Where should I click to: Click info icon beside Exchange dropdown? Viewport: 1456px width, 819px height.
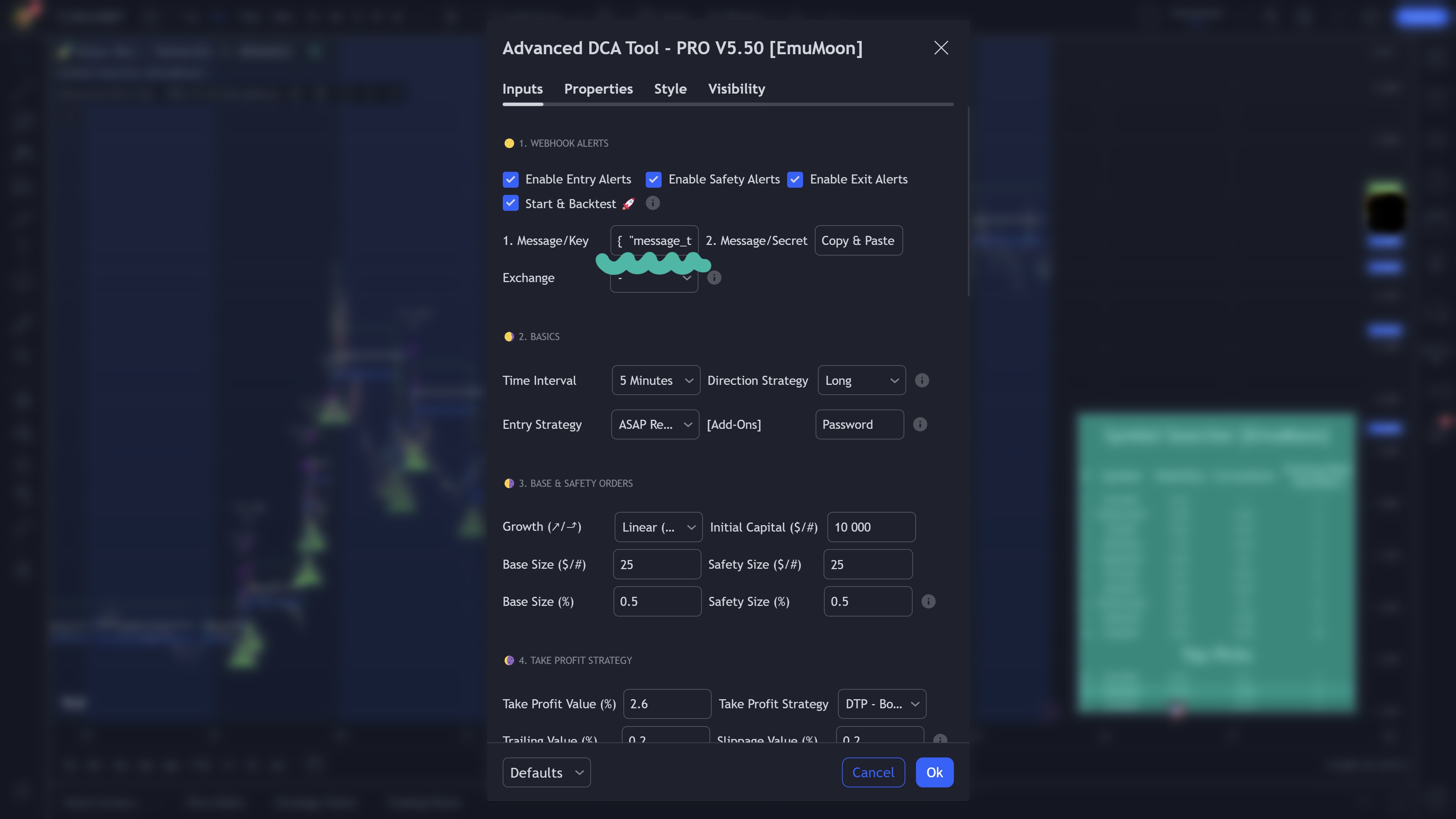[x=714, y=278]
